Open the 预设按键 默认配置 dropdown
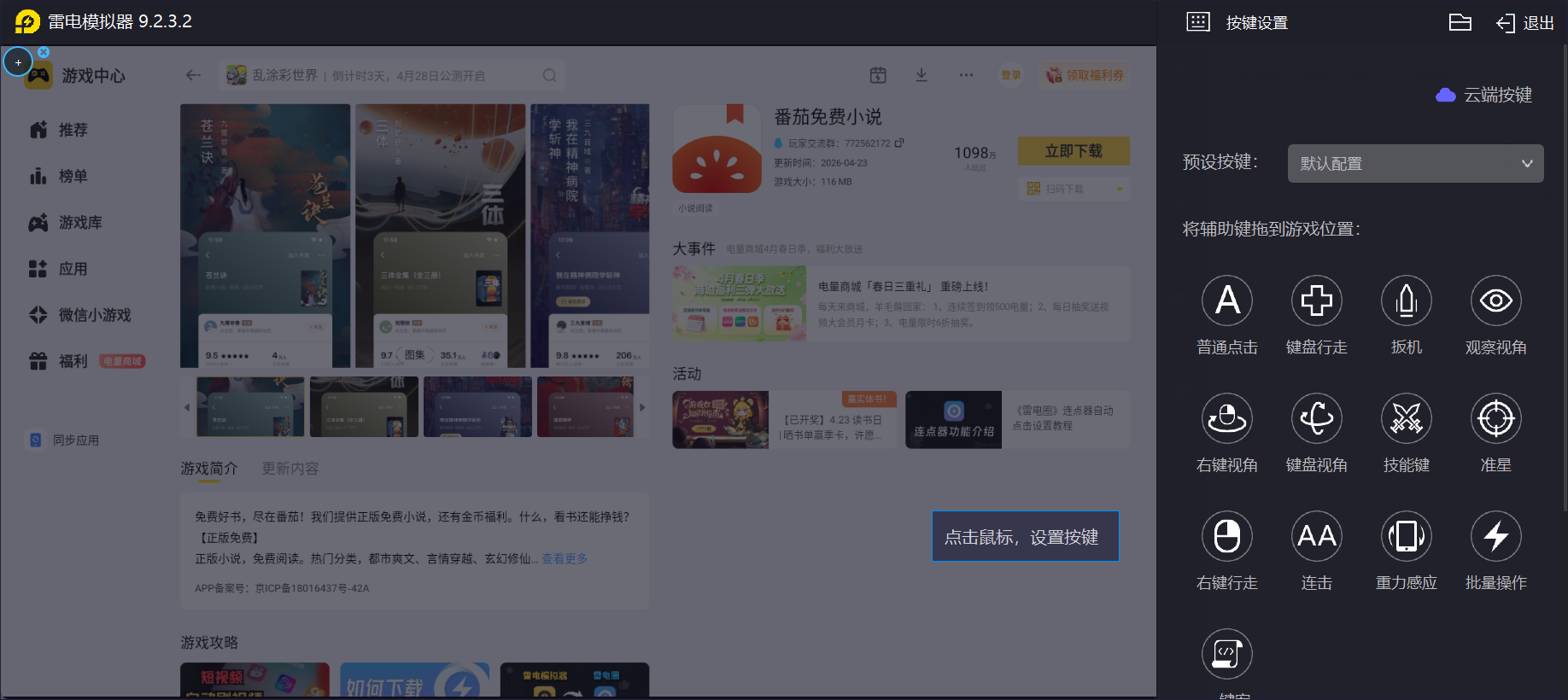1568x700 pixels. 1415,163
